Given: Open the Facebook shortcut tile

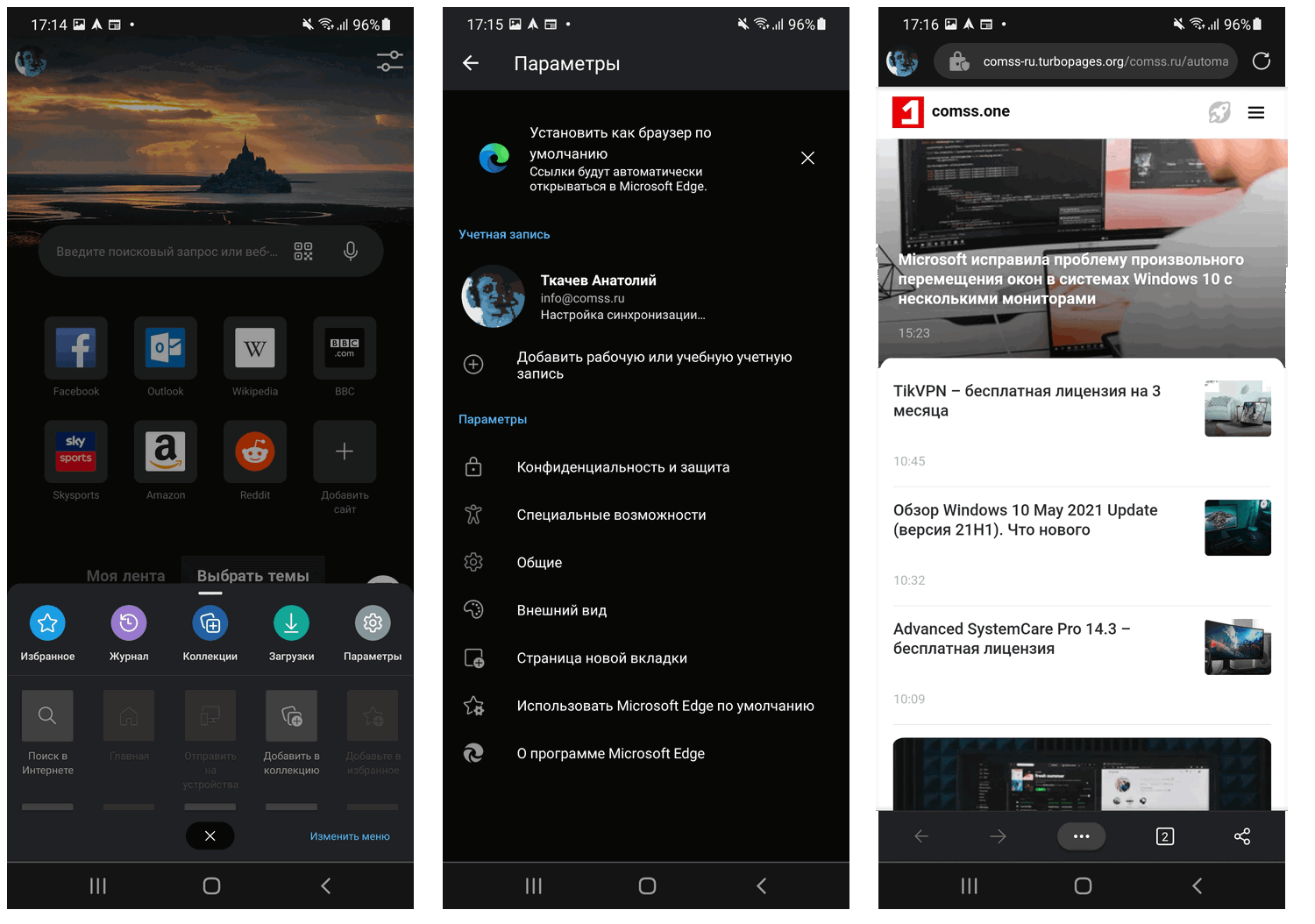Looking at the screenshot, I should 76,349.
